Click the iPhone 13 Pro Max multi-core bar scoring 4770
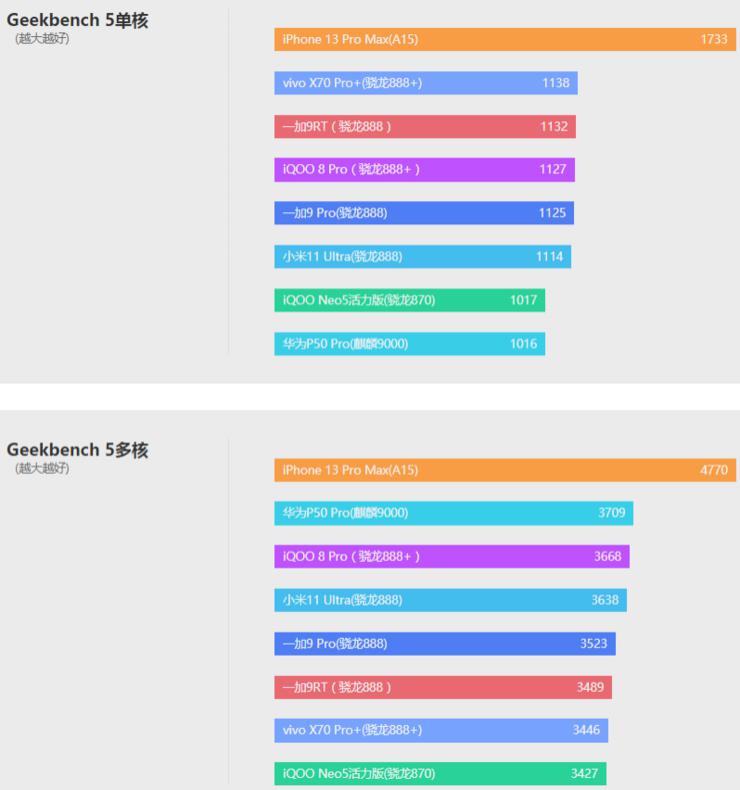This screenshot has width=740, height=790. click(505, 470)
